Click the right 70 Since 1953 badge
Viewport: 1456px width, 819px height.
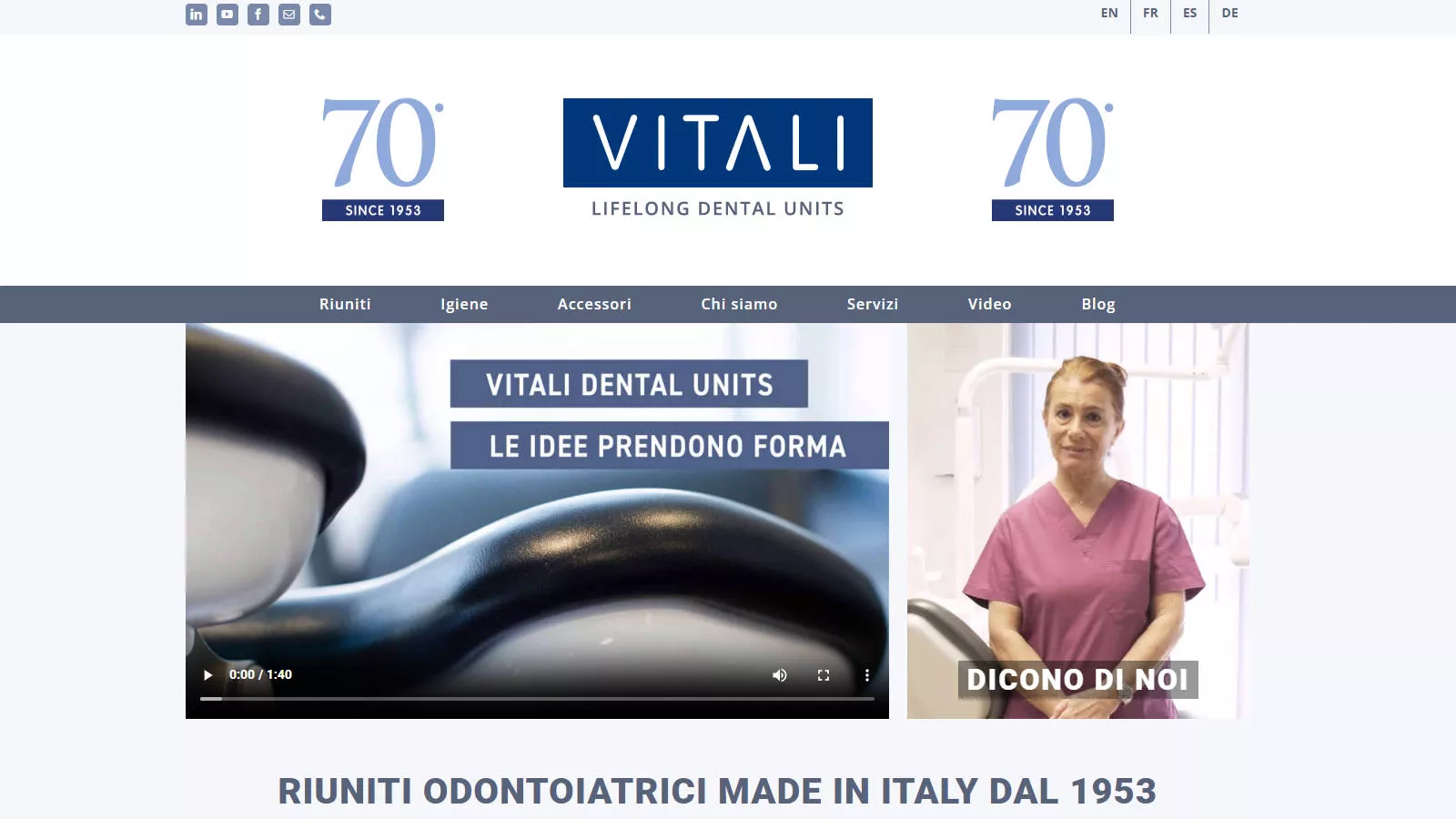coord(1053,158)
